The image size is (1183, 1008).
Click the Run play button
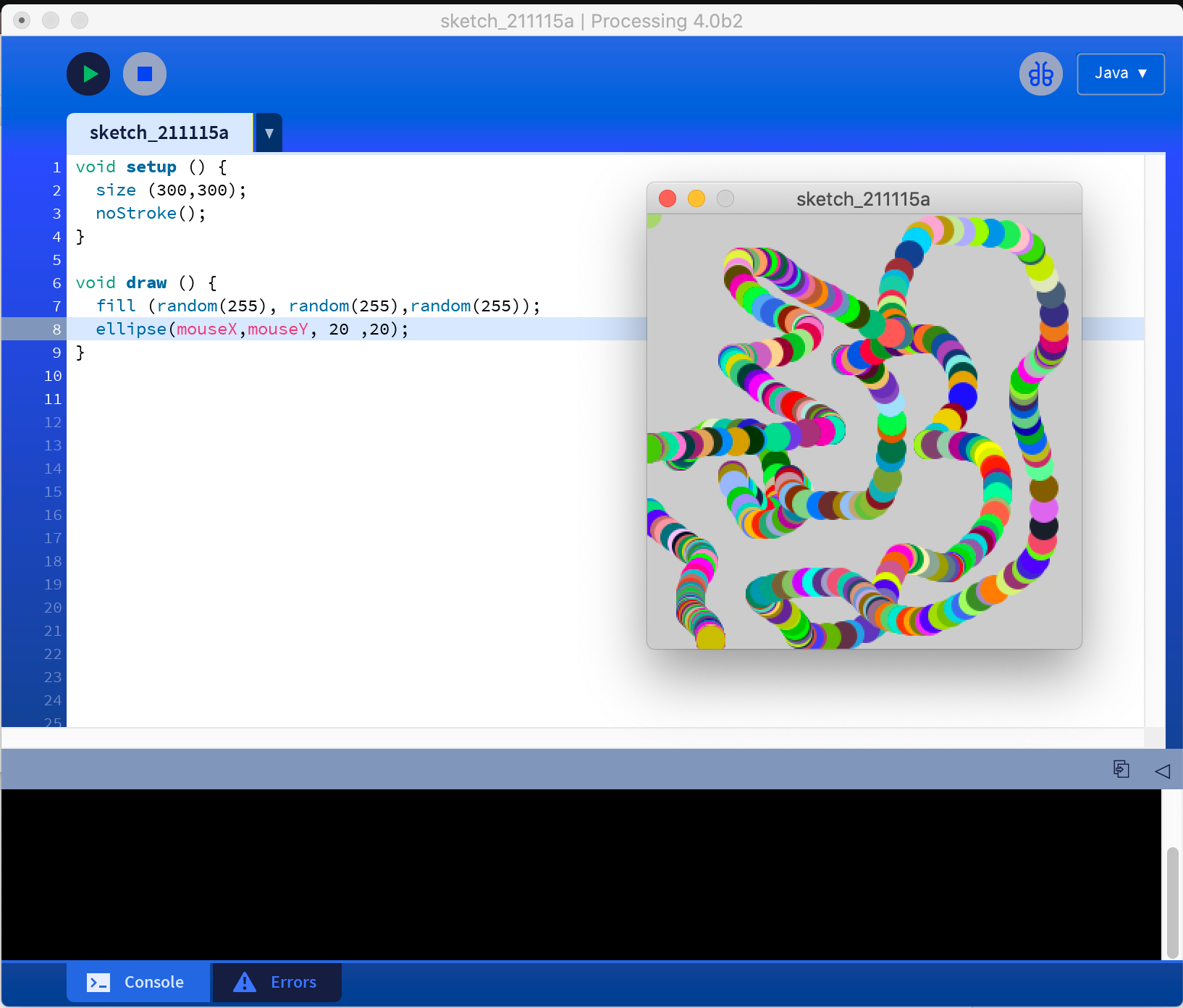tap(88, 74)
